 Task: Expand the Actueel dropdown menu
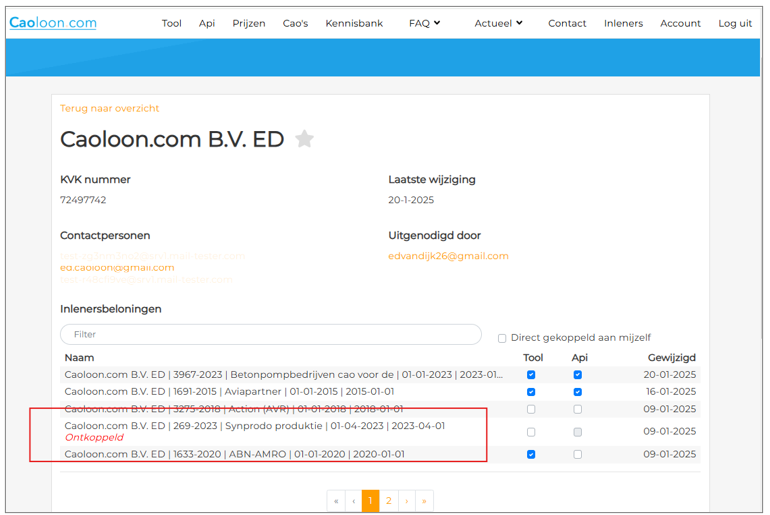click(x=498, y=23)
